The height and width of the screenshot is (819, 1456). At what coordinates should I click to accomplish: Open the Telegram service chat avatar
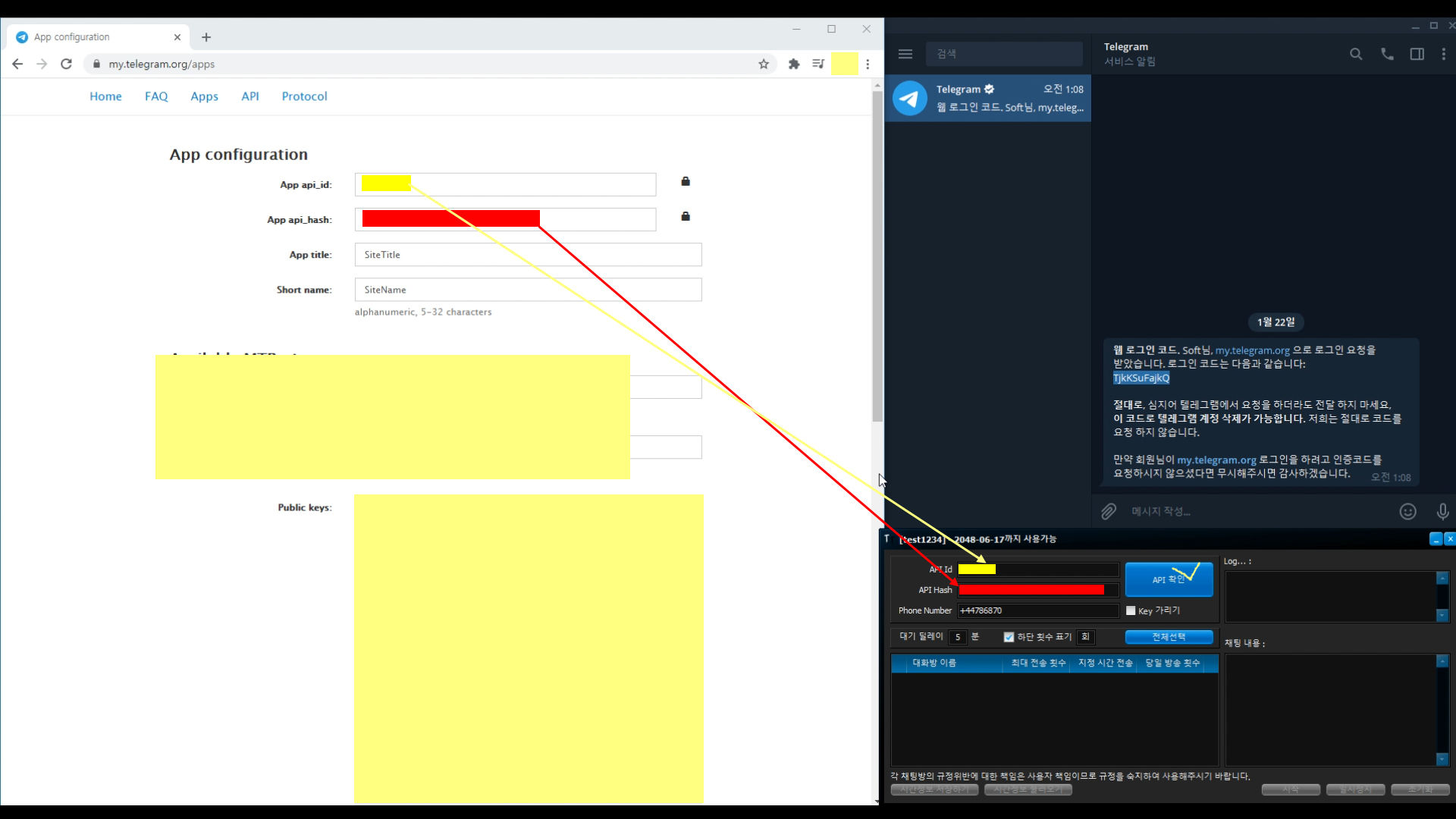(910, 99)
